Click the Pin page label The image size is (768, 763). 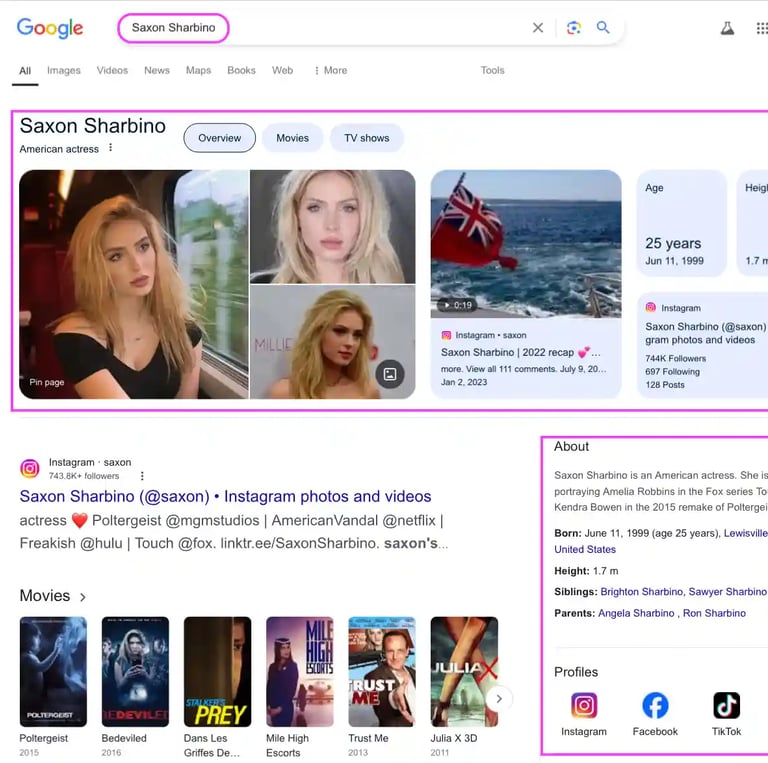click(x=47, y=382)
